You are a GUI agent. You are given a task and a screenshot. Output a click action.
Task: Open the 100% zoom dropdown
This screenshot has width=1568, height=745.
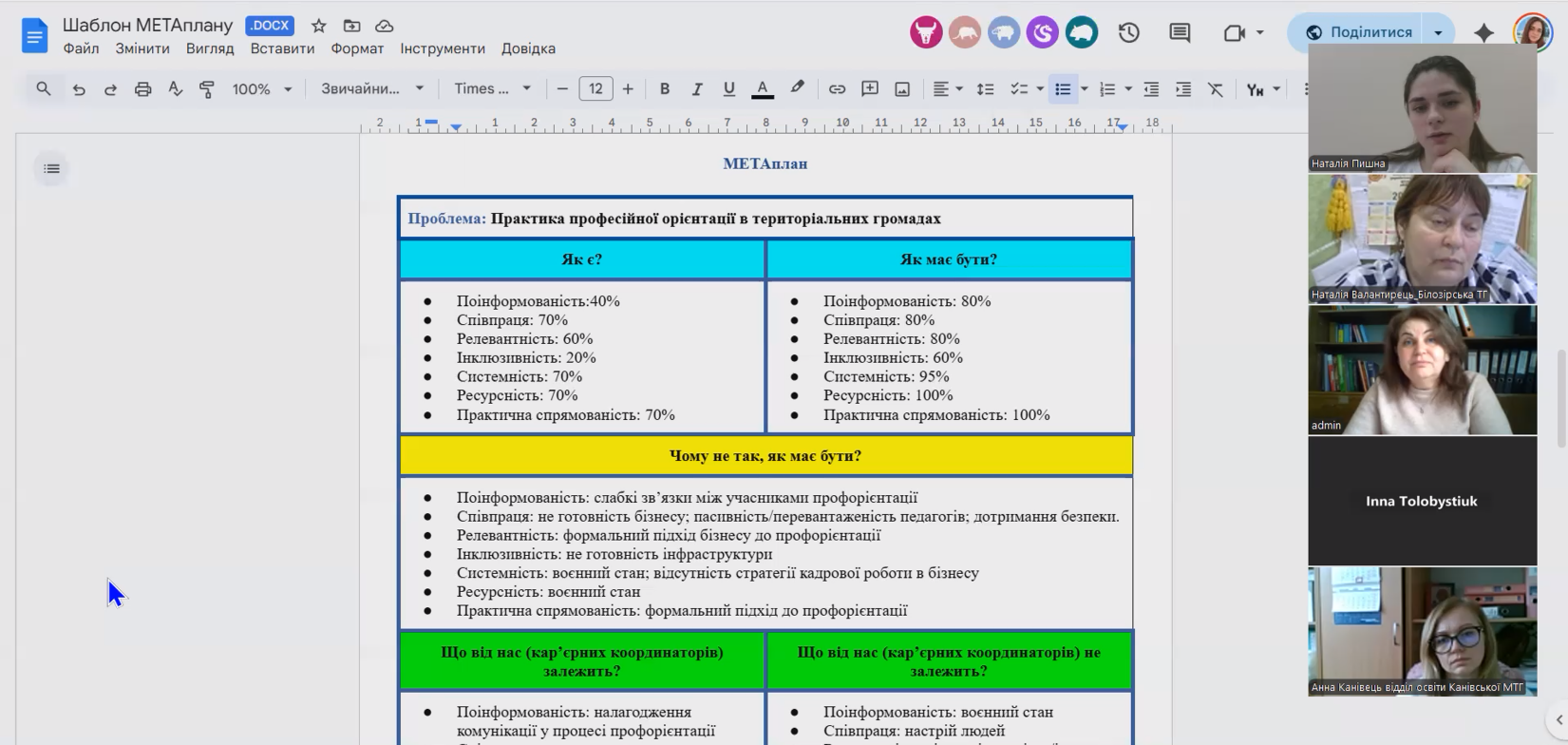(x=262, y=89)
